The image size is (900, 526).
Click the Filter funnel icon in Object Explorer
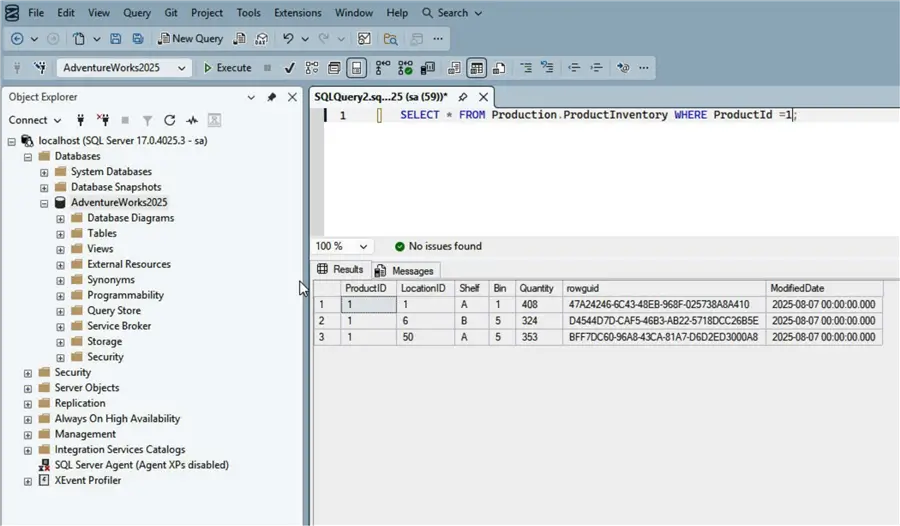[148, 120]
